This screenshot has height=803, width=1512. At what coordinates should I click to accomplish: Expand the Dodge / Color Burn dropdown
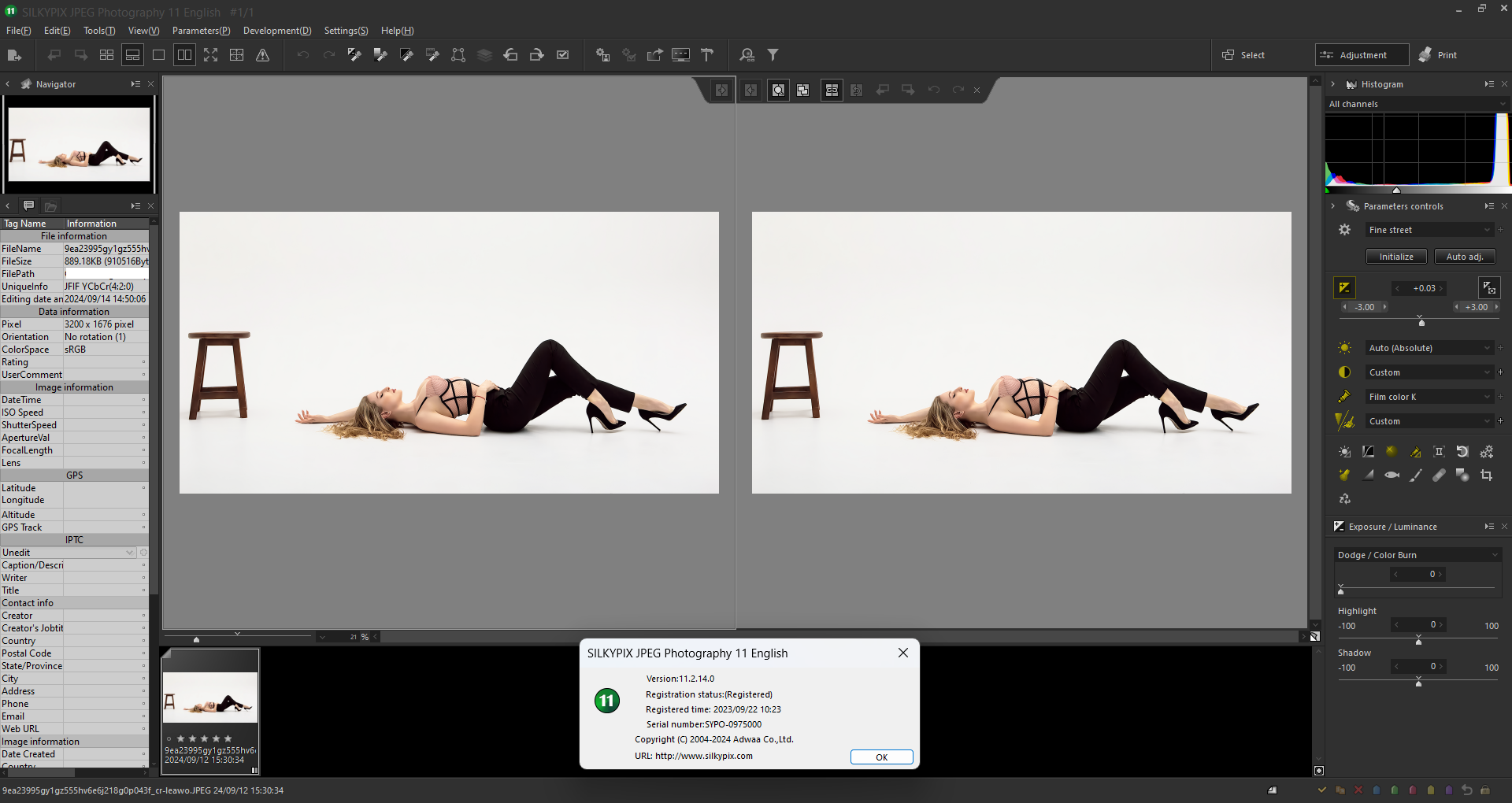pos(1417,555)
